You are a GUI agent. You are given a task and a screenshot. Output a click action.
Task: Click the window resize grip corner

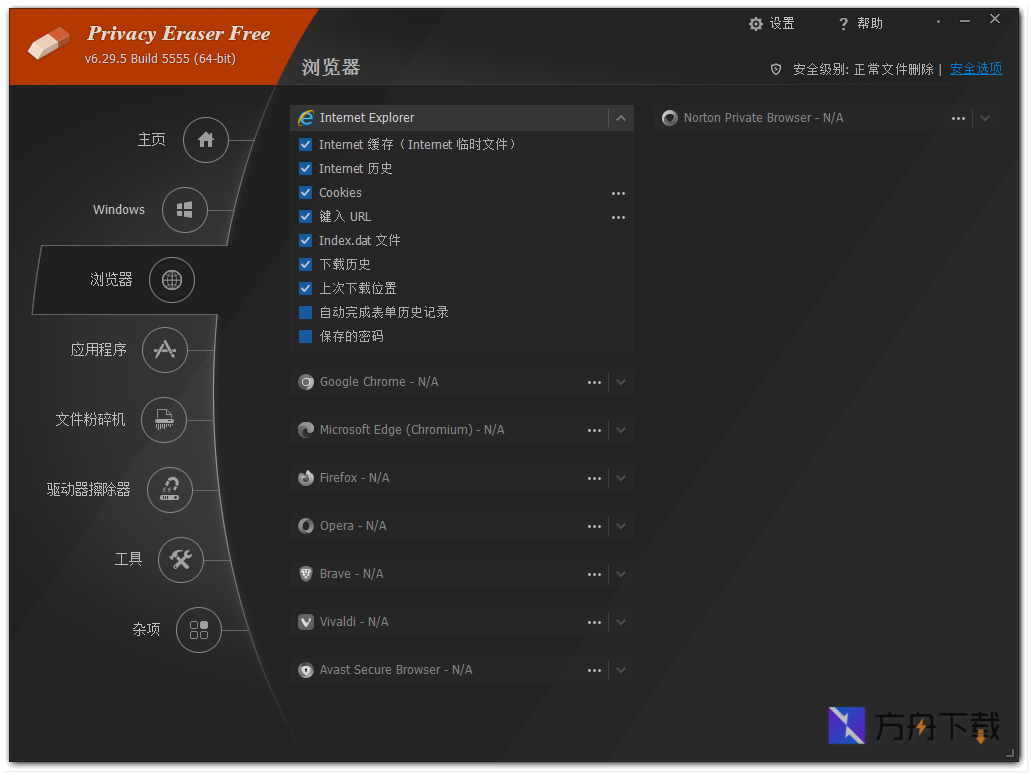coord(1011,754)
